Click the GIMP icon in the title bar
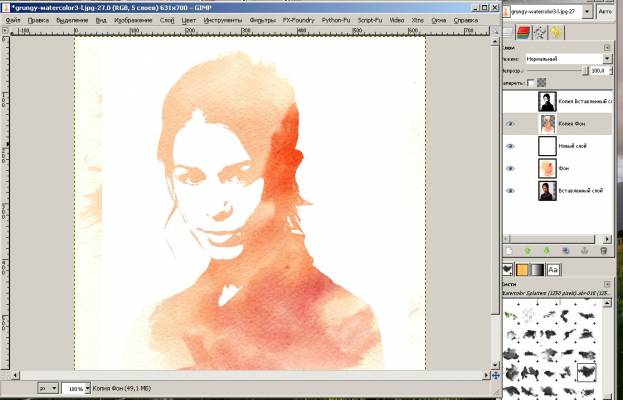Viewport: 623px width, 400px height. click(6, 8)
